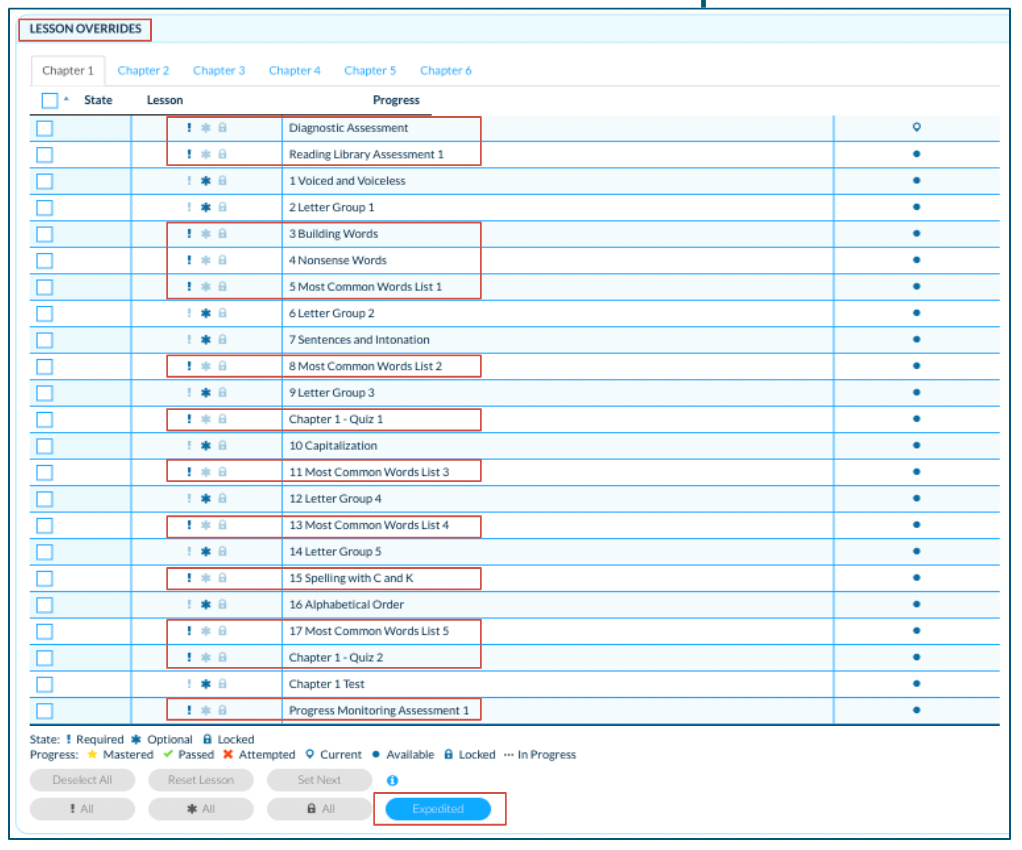Click the Required icon for Diagnostic Assessment
The height and width of the screenshot is (850, 1022).
click(x=189, y=128)
